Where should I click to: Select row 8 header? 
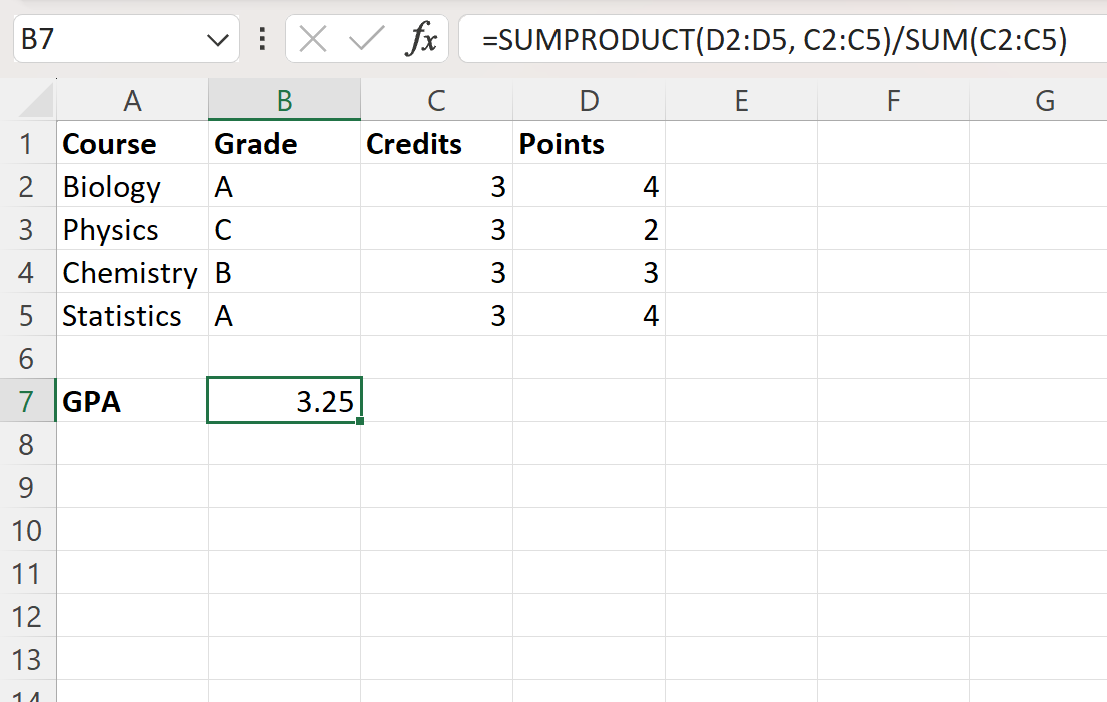tap(27, 444)
